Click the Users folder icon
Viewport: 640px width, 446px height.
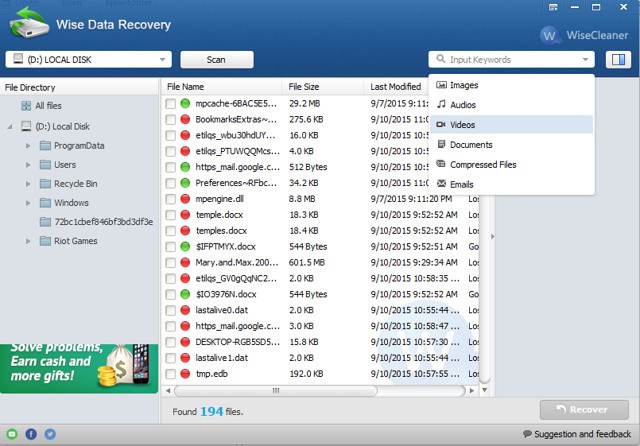click(x=45, y=165)
